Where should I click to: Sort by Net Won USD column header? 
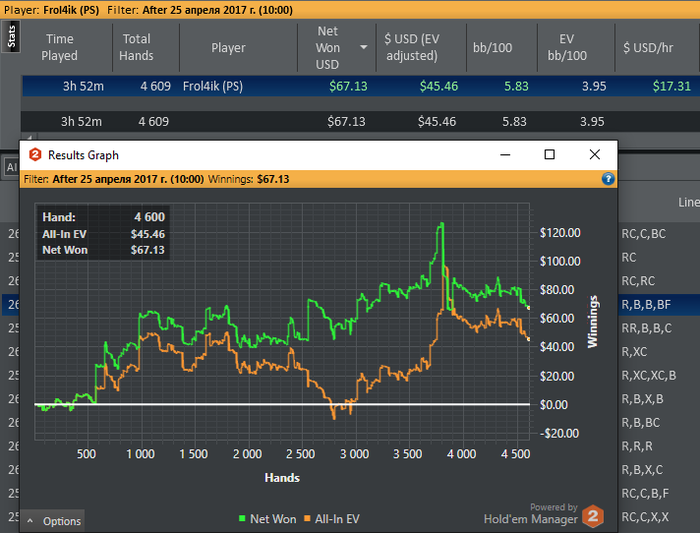click(328, 47)
